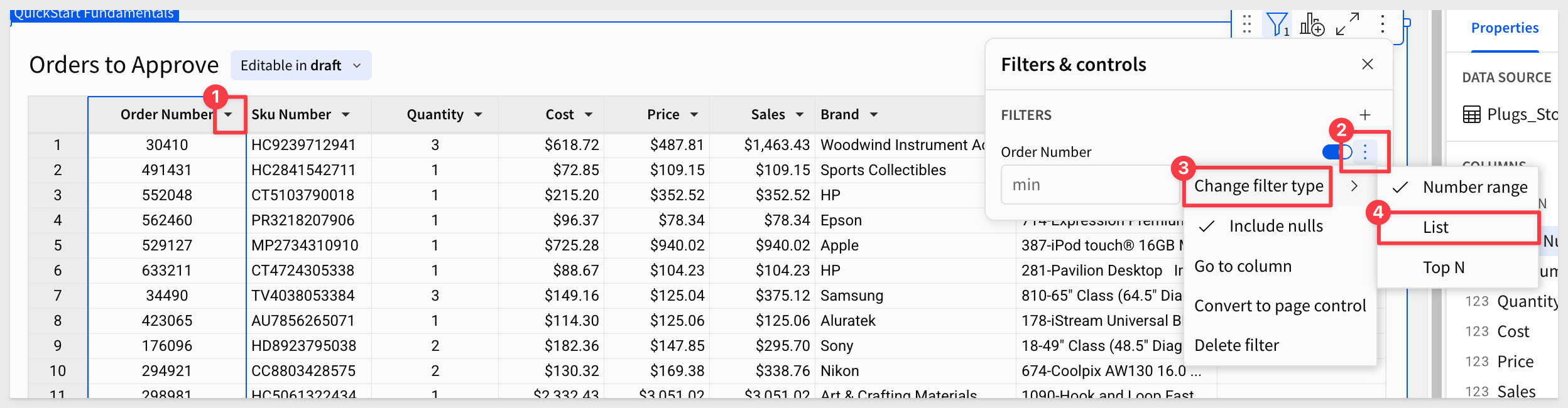Choose Number range filter type
The width and height of the screenshot is (1568, 408).
pyautogui.click(x=1459, y=187)
